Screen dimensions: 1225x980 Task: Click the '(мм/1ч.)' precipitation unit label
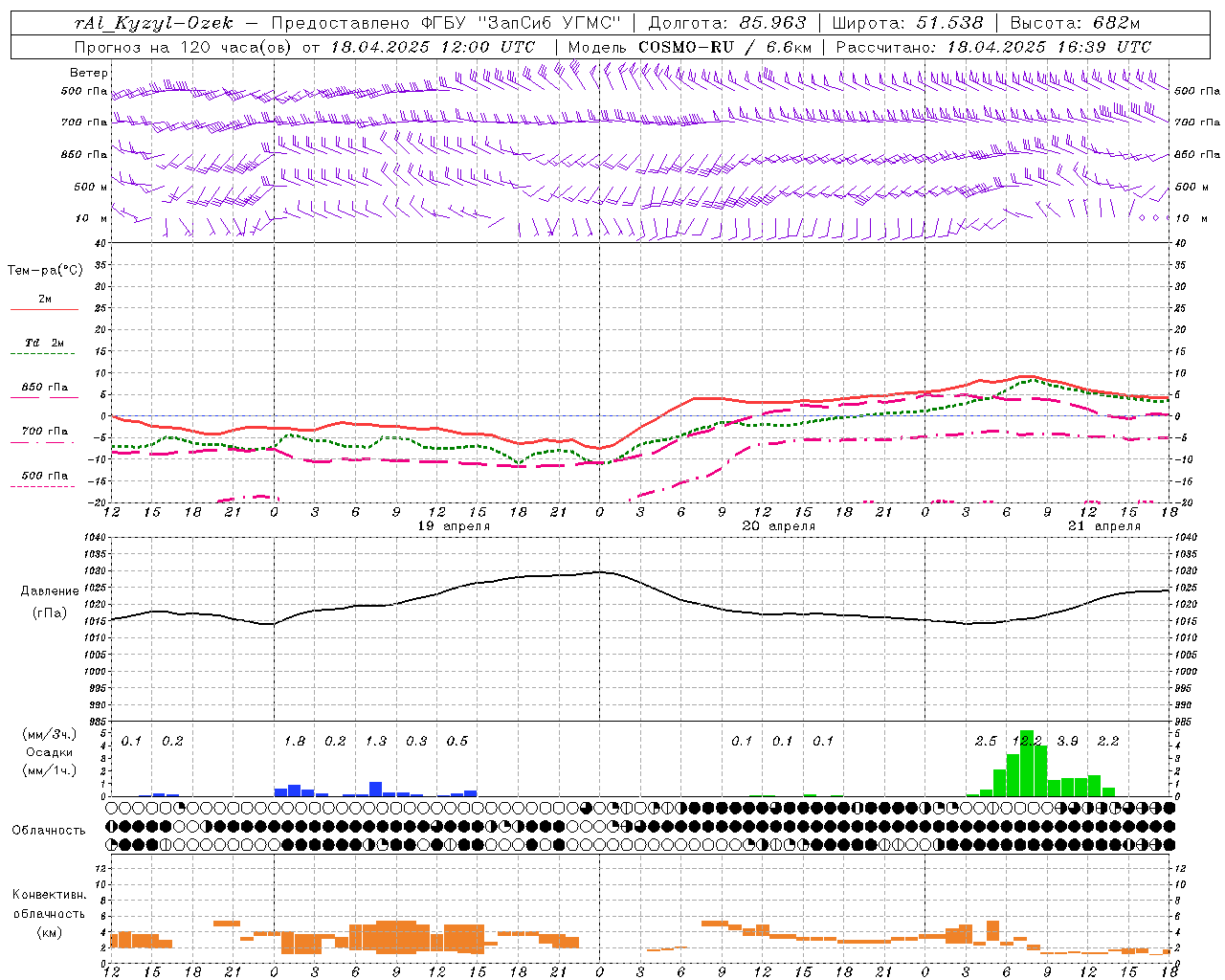pyautogui.click(x=49, y=770)
